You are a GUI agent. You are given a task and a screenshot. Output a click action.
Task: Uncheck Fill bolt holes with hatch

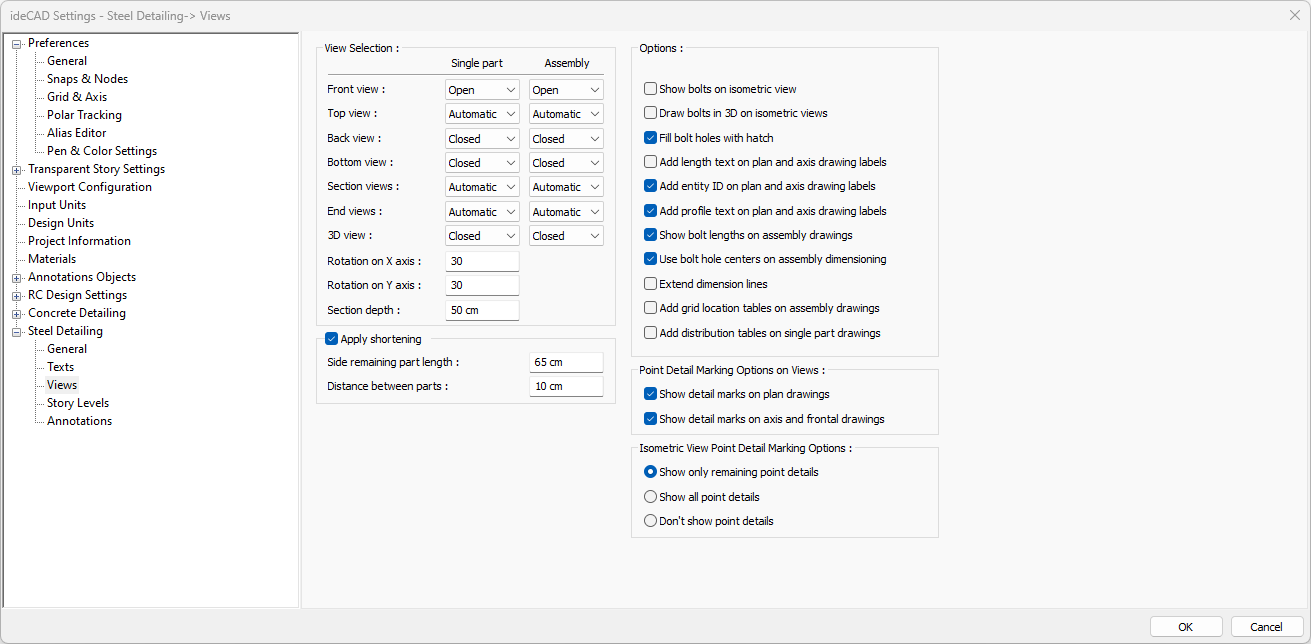pos(651,138)
